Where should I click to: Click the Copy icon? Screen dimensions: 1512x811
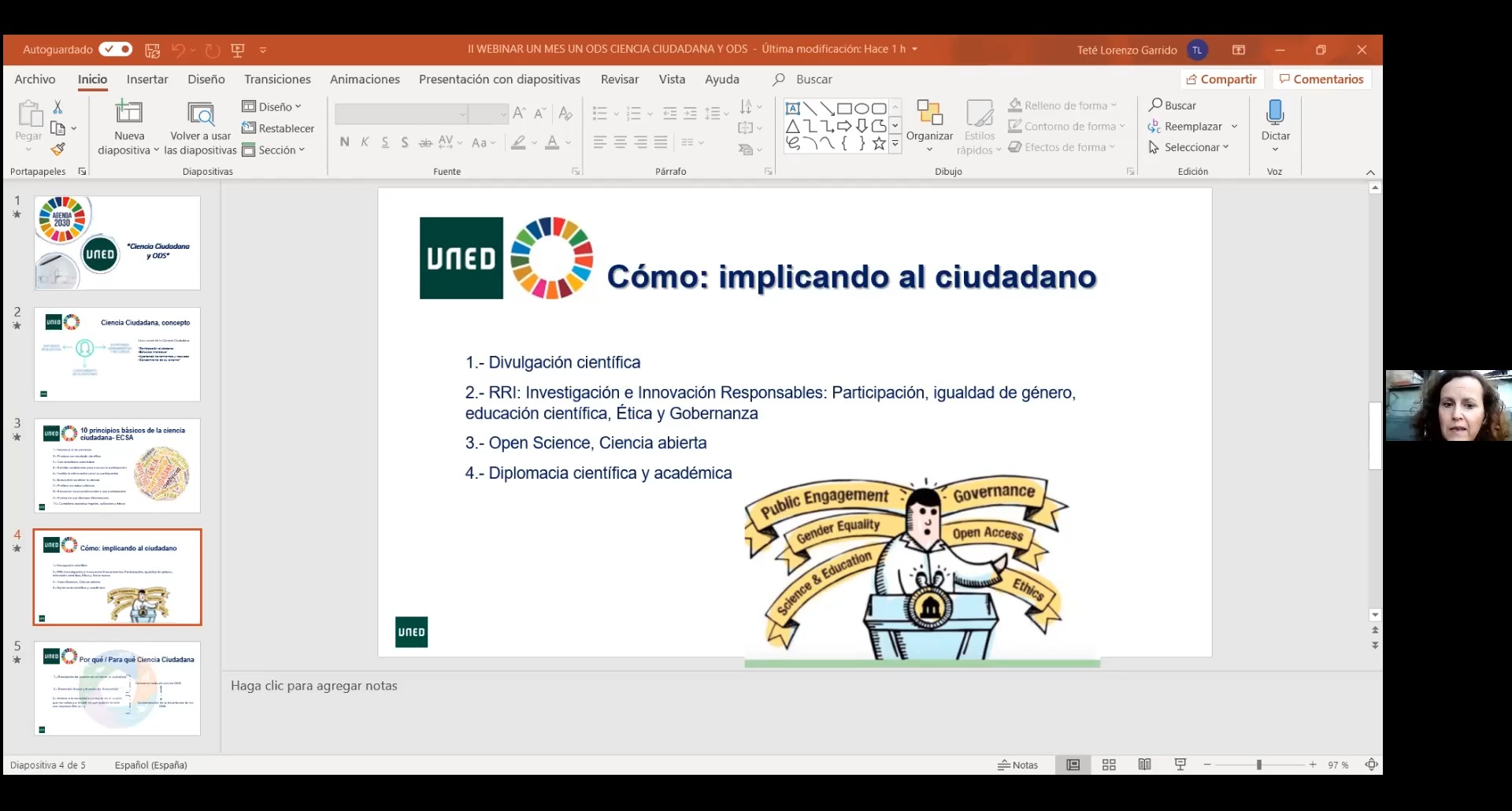point(57,128)
